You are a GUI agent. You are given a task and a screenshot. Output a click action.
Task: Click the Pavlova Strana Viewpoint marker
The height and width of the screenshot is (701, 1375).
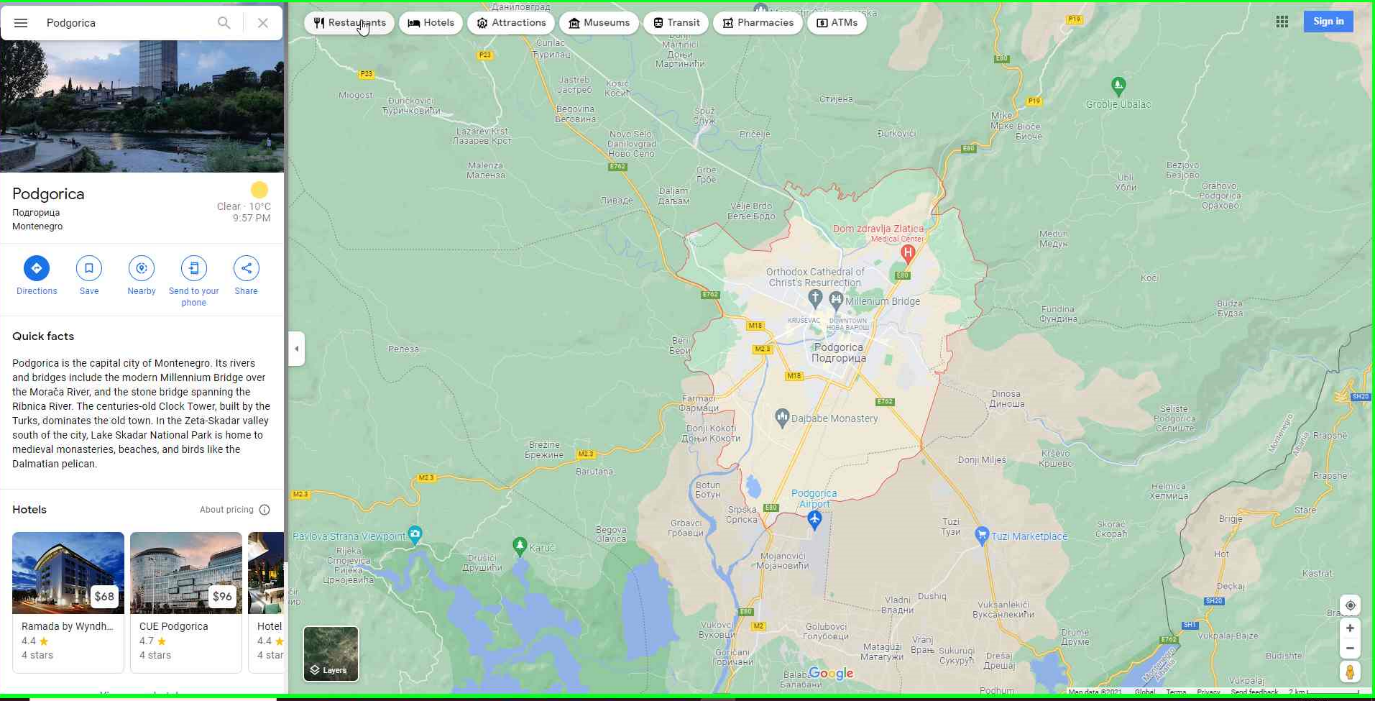[415, 534]
